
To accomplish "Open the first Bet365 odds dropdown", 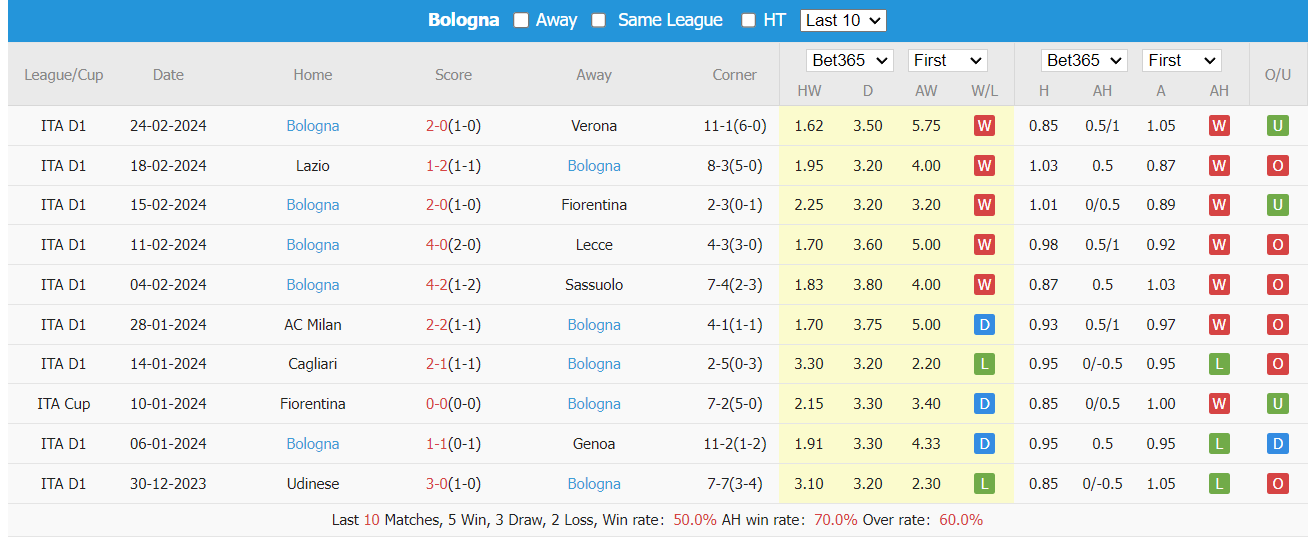I will tap(849, 60).
